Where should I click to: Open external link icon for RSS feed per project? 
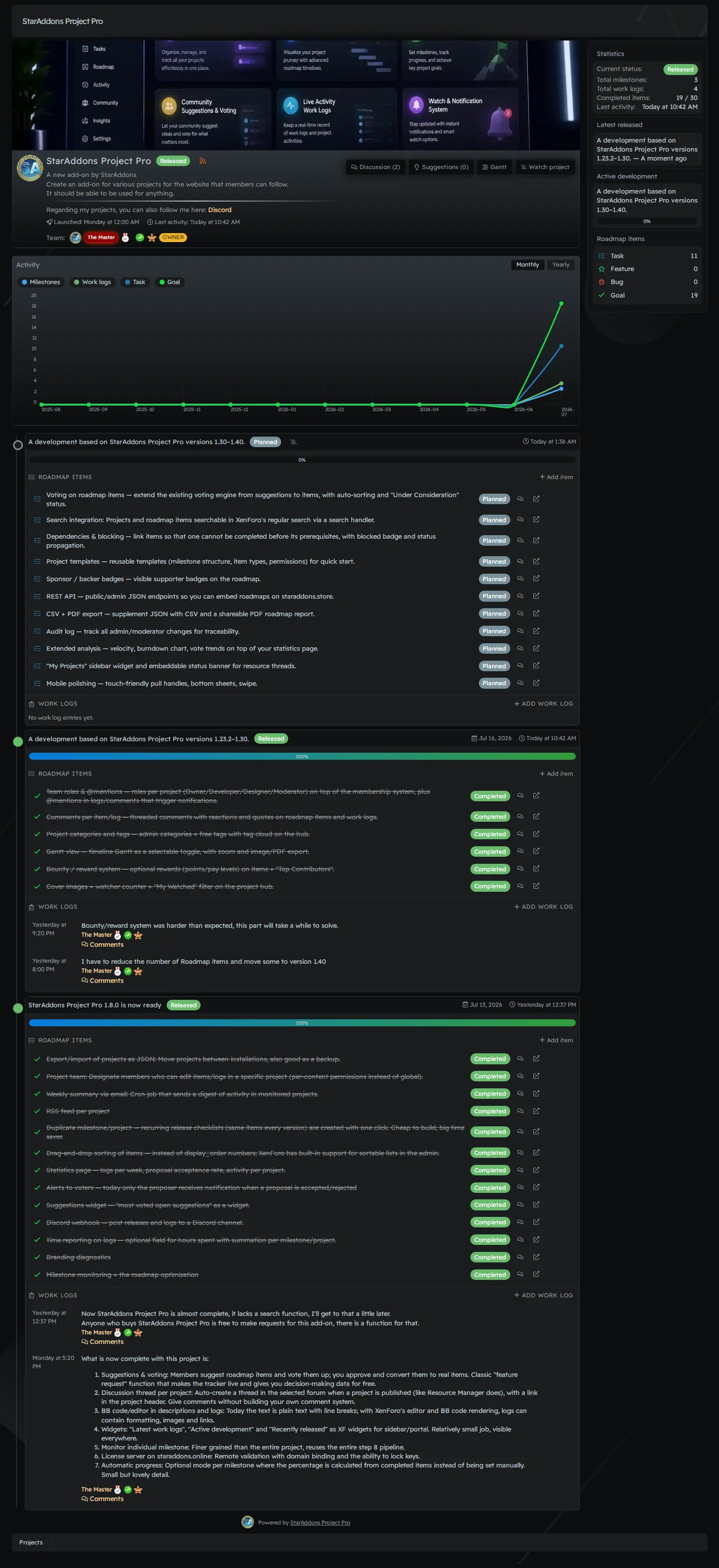pos(536,1111)
